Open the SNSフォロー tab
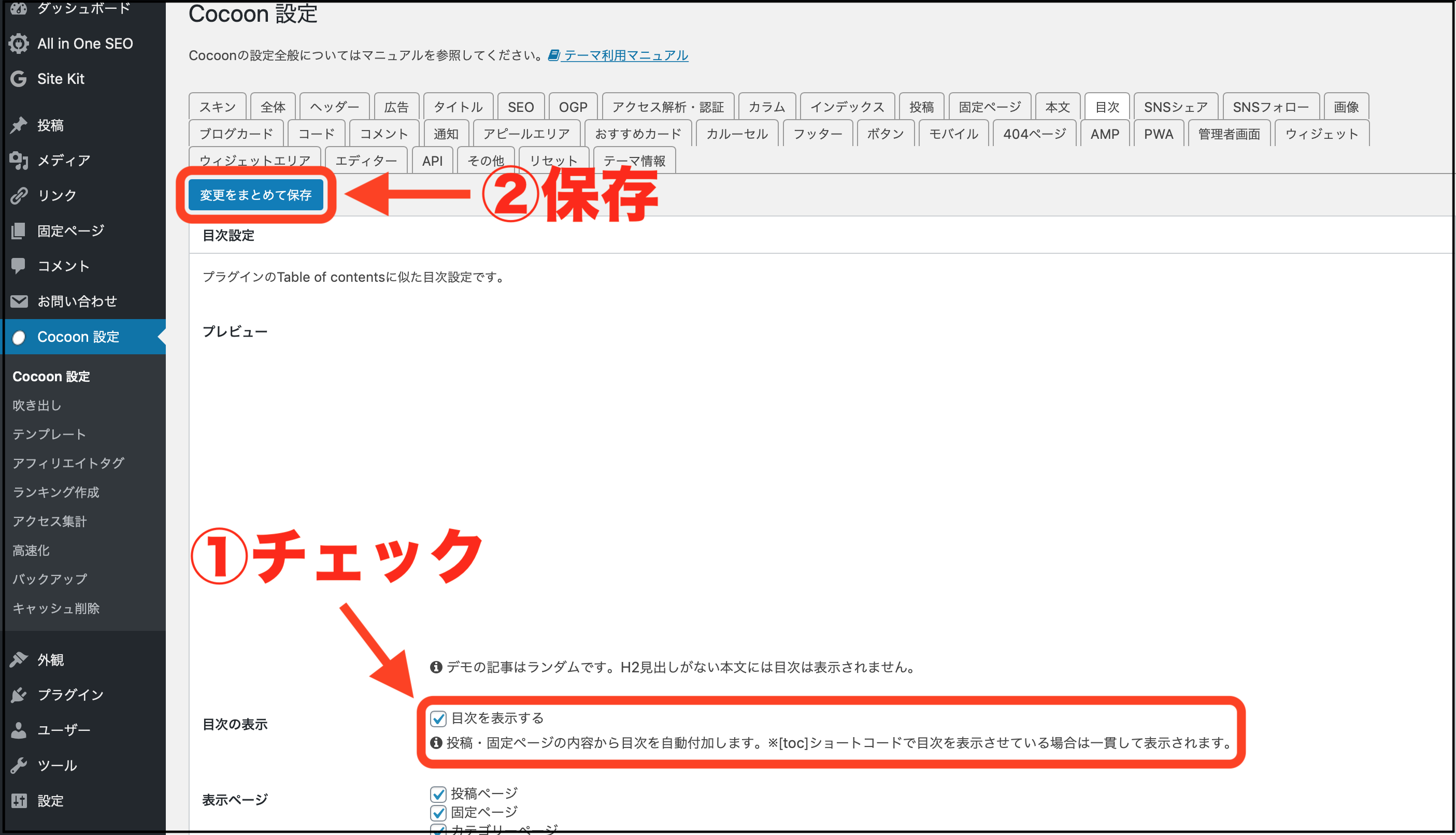The height and width of the screenshot is (835, 1456). (1271, 107)
